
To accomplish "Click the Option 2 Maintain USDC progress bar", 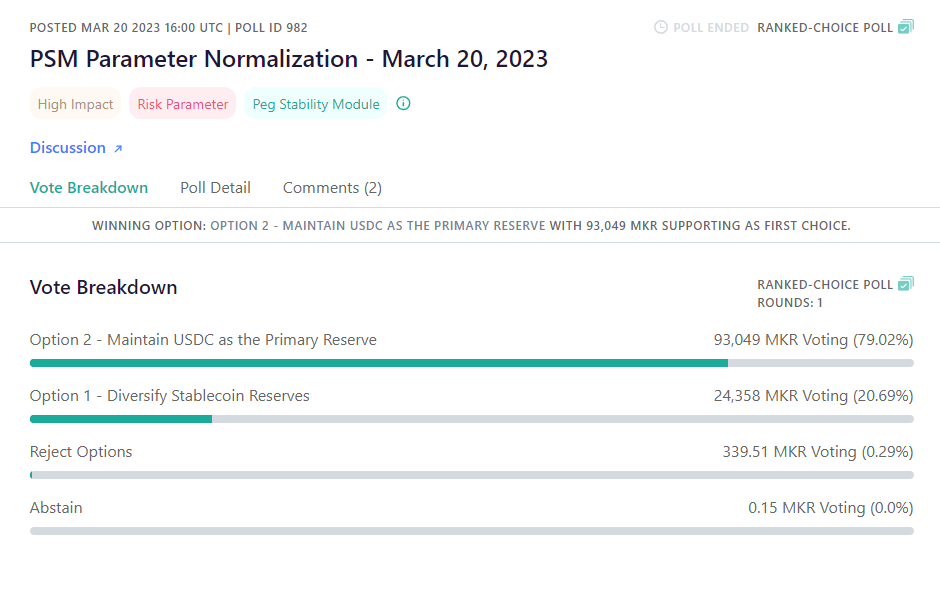I will pyautogui.click(x=471, y=363).
